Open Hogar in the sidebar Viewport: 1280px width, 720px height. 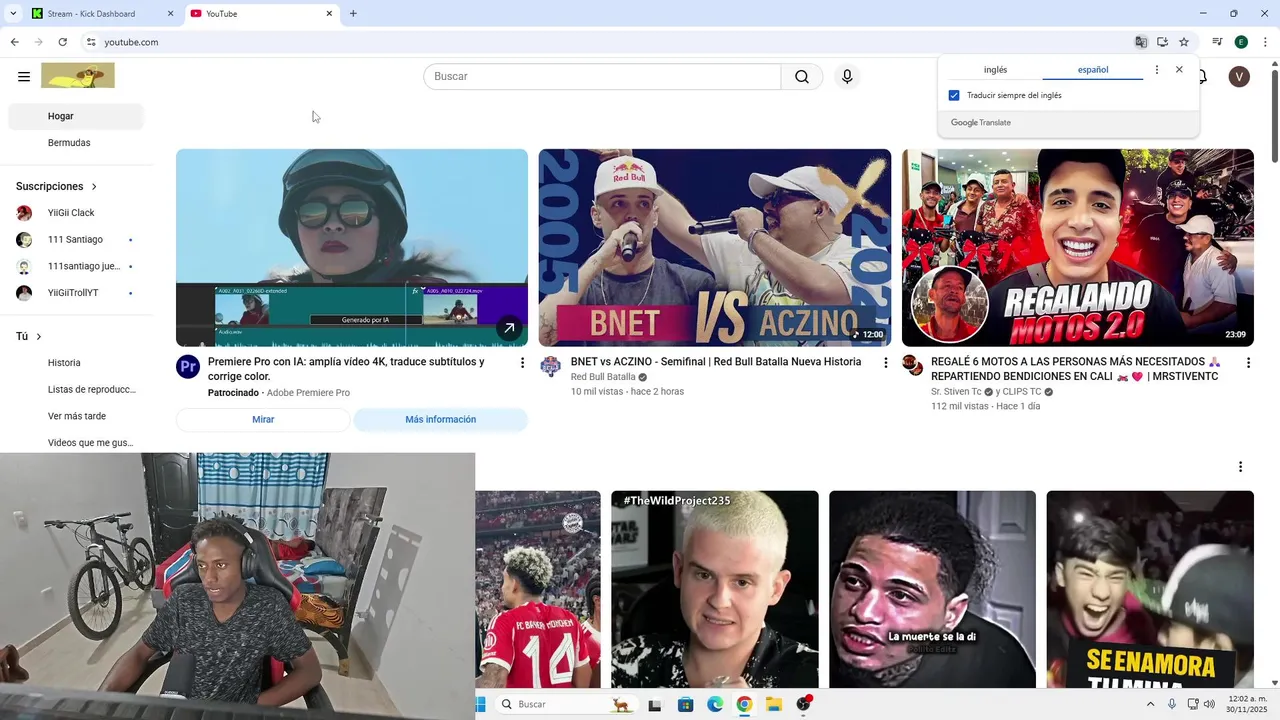coord(76,116)
